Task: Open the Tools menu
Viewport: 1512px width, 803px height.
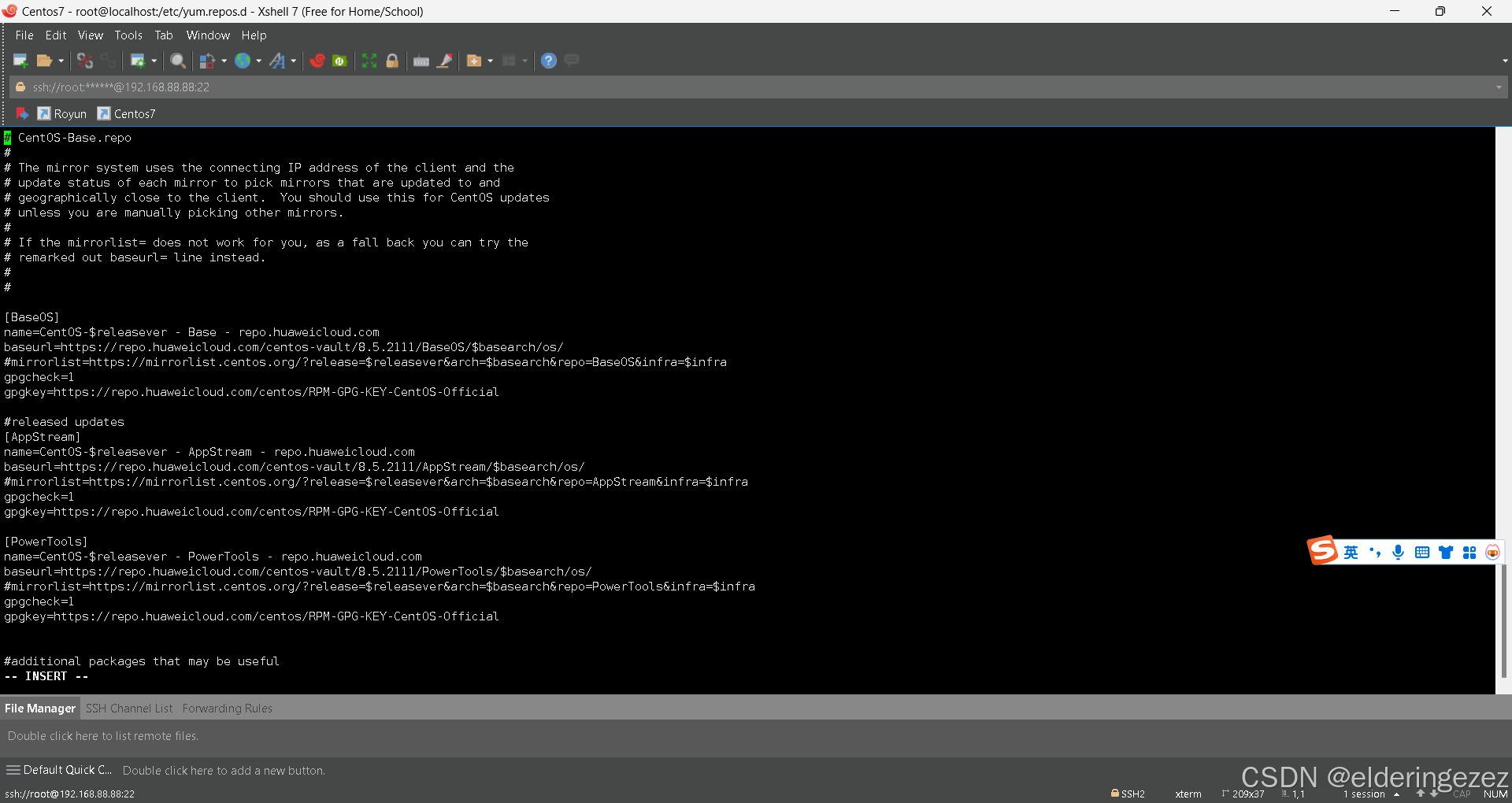Action: point(128,35)
